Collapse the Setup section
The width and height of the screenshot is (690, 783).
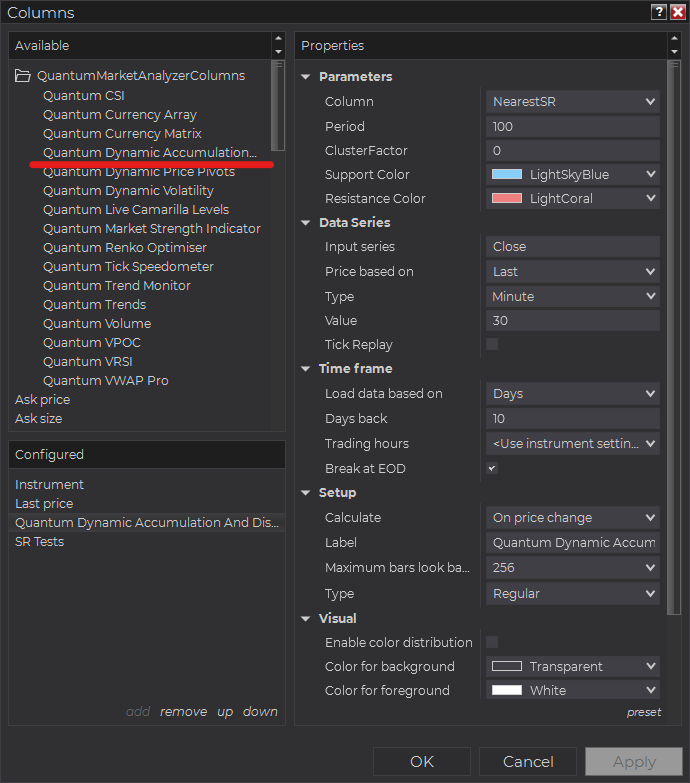306,492
